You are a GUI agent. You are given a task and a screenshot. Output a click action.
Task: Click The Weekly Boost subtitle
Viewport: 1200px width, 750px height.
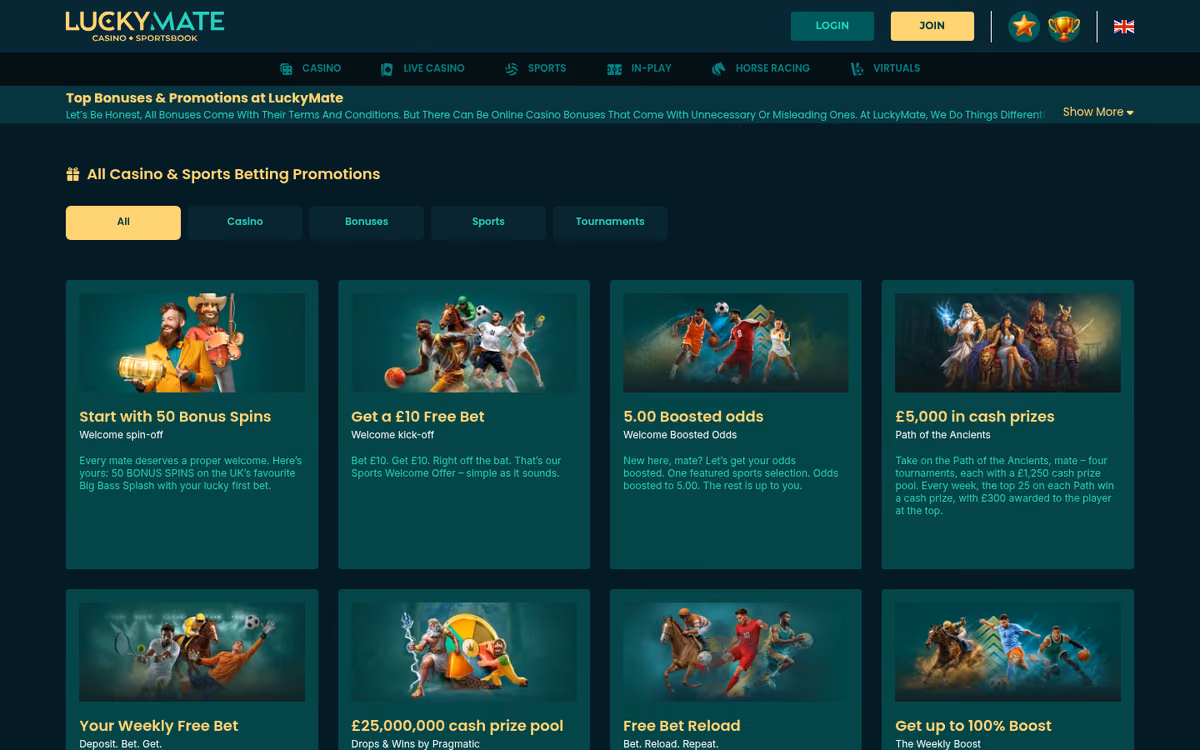pos(938,744)
